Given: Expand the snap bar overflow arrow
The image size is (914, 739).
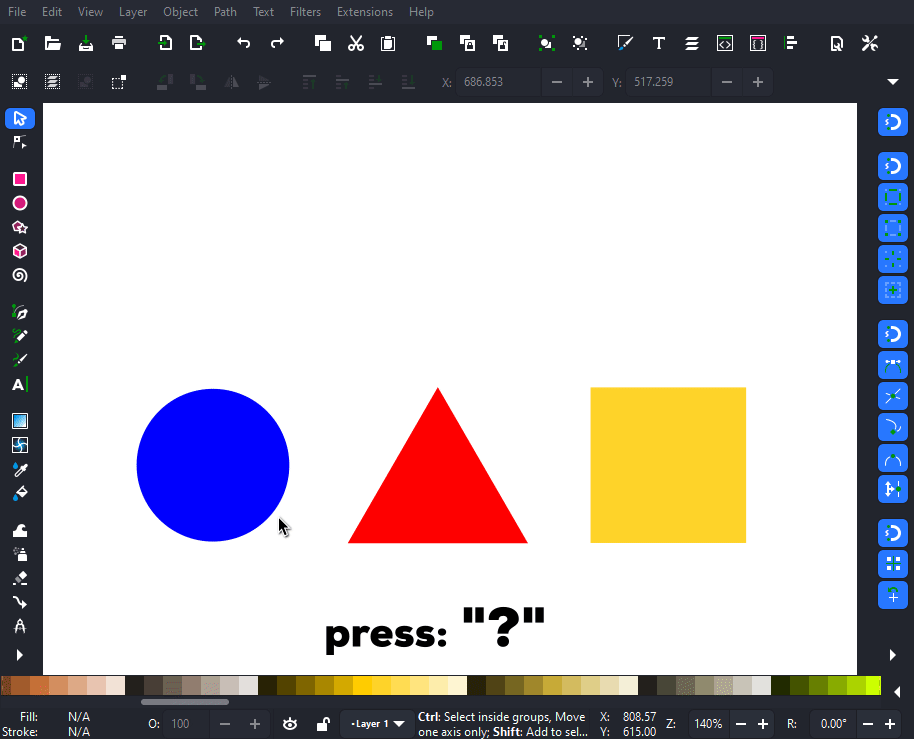Looking at the screenshot, I should [x=893, y=655].
